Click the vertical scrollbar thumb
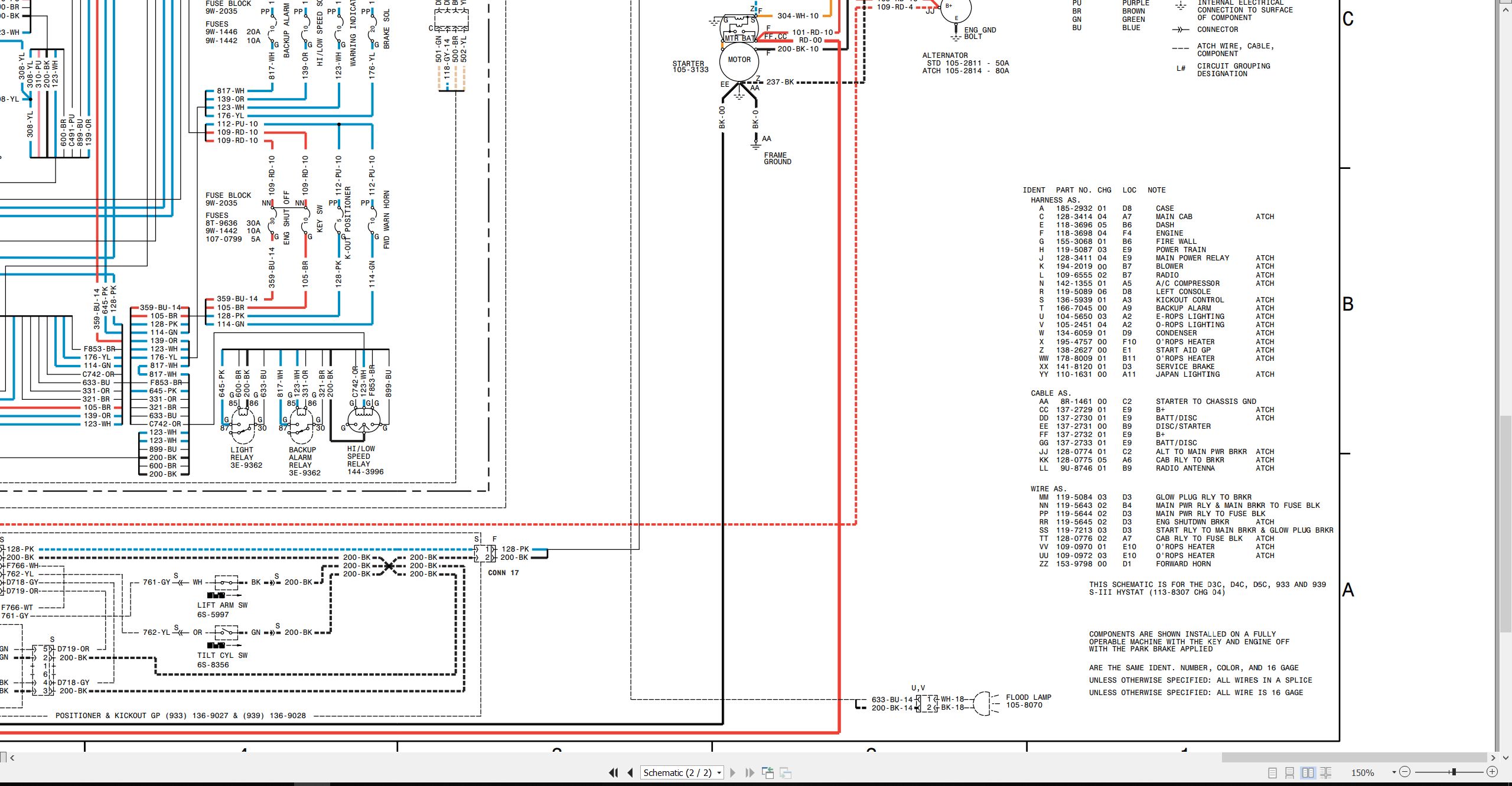 click(1506, 526)
